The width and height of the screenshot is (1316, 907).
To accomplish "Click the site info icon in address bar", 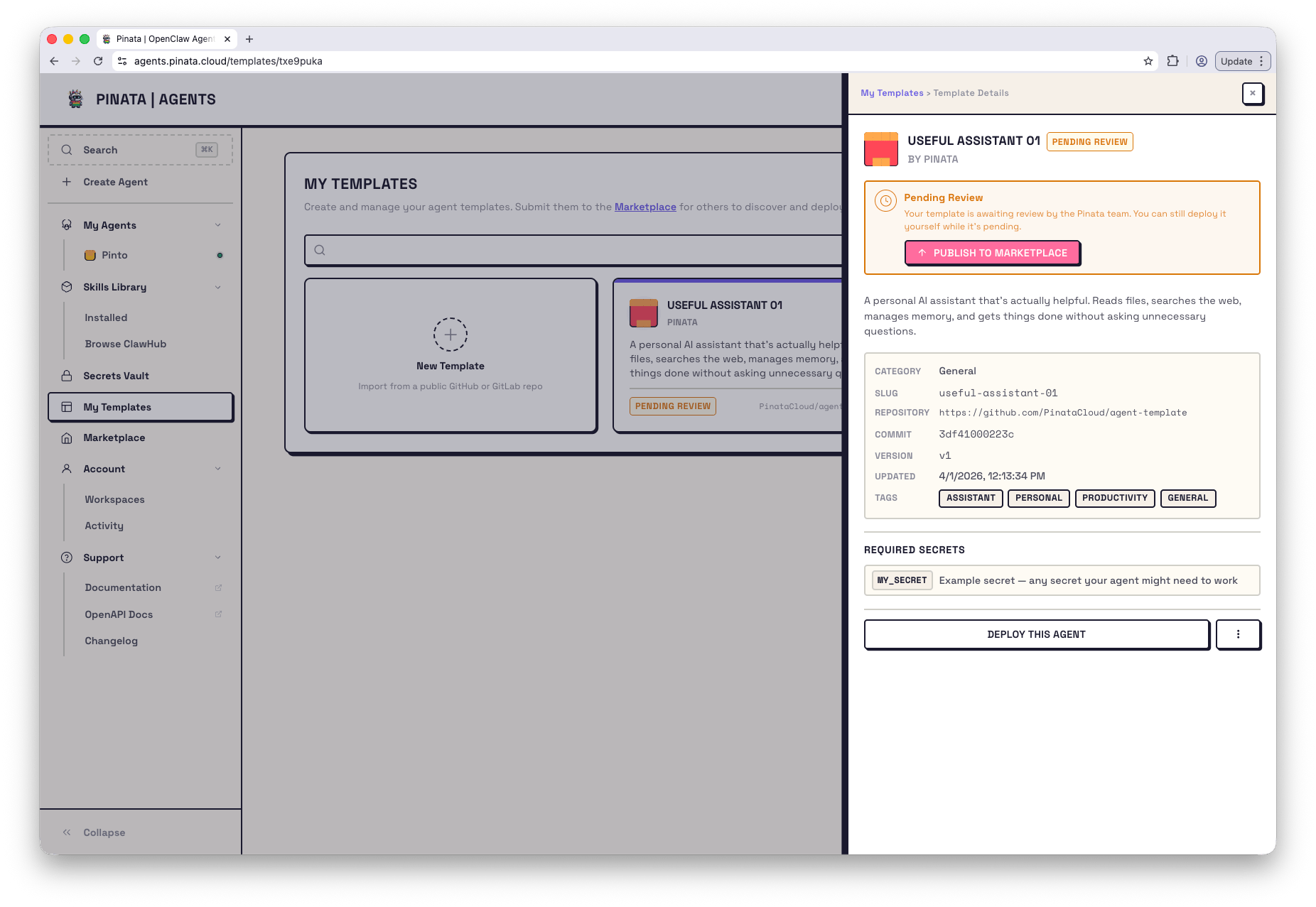I will (122, 61).
